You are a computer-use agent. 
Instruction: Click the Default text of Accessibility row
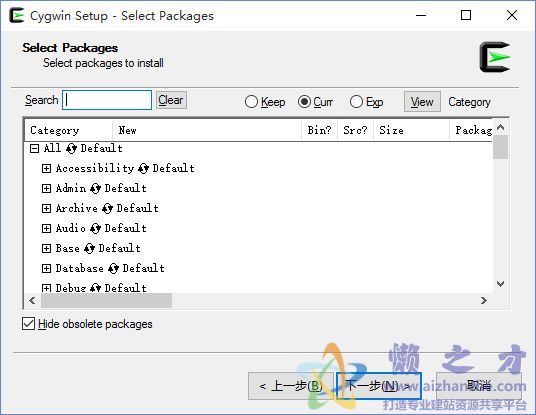173,168
